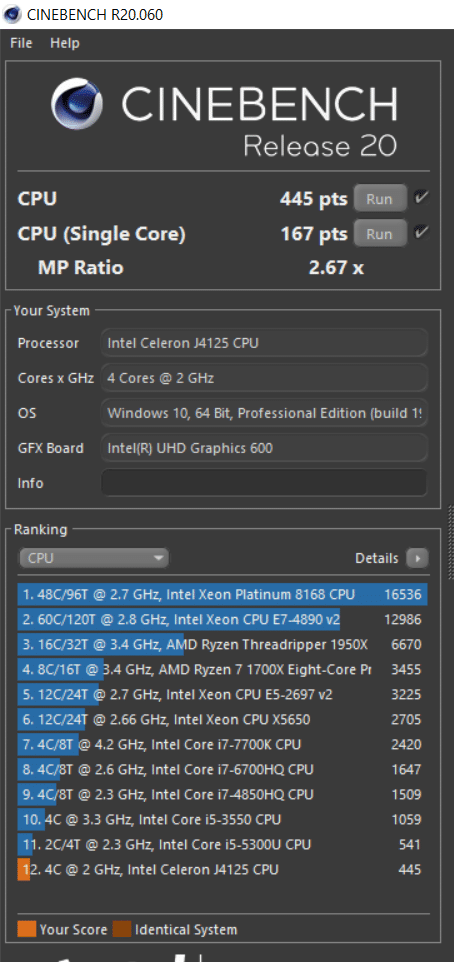The height and width of the screenshot is (962, 454).
Task: Select the Ryzen 7 1700X ranking row
Action: [222, 669]
